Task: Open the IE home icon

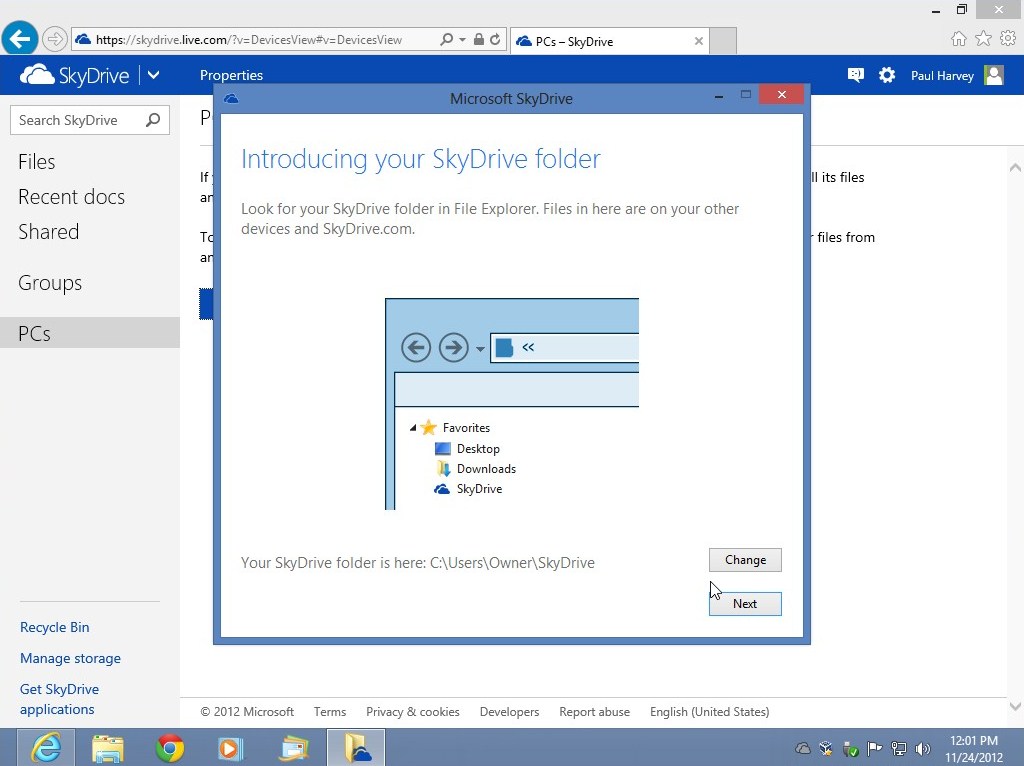Action: click(959, 39)
